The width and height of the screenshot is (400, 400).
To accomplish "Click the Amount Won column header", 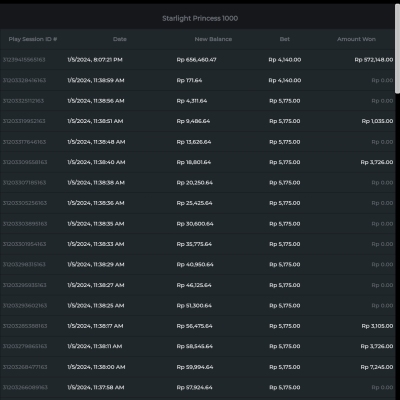I will [x=356, y=39].
